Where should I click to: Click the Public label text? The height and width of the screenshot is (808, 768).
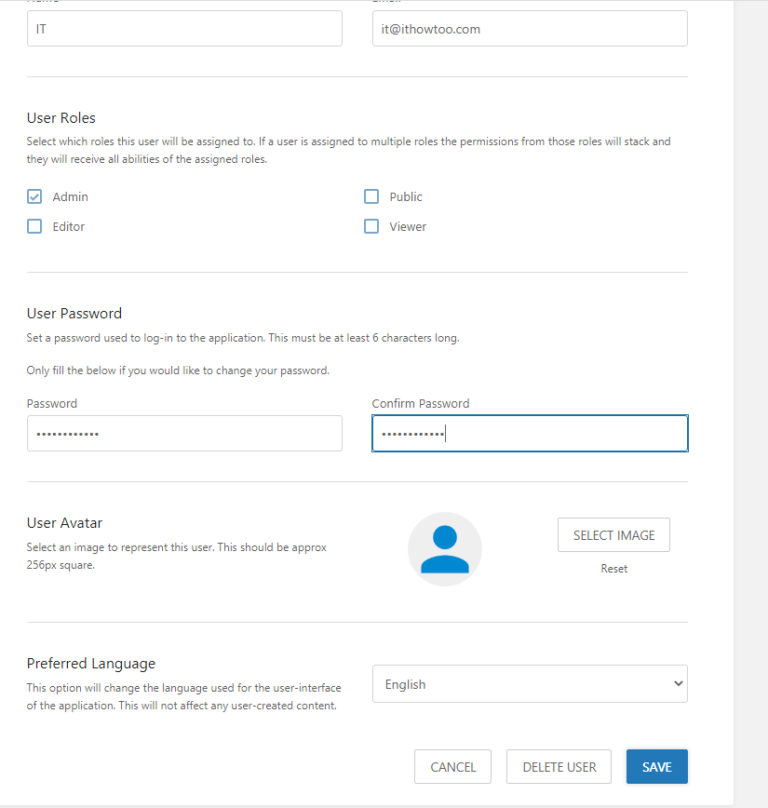coord(406,197)
